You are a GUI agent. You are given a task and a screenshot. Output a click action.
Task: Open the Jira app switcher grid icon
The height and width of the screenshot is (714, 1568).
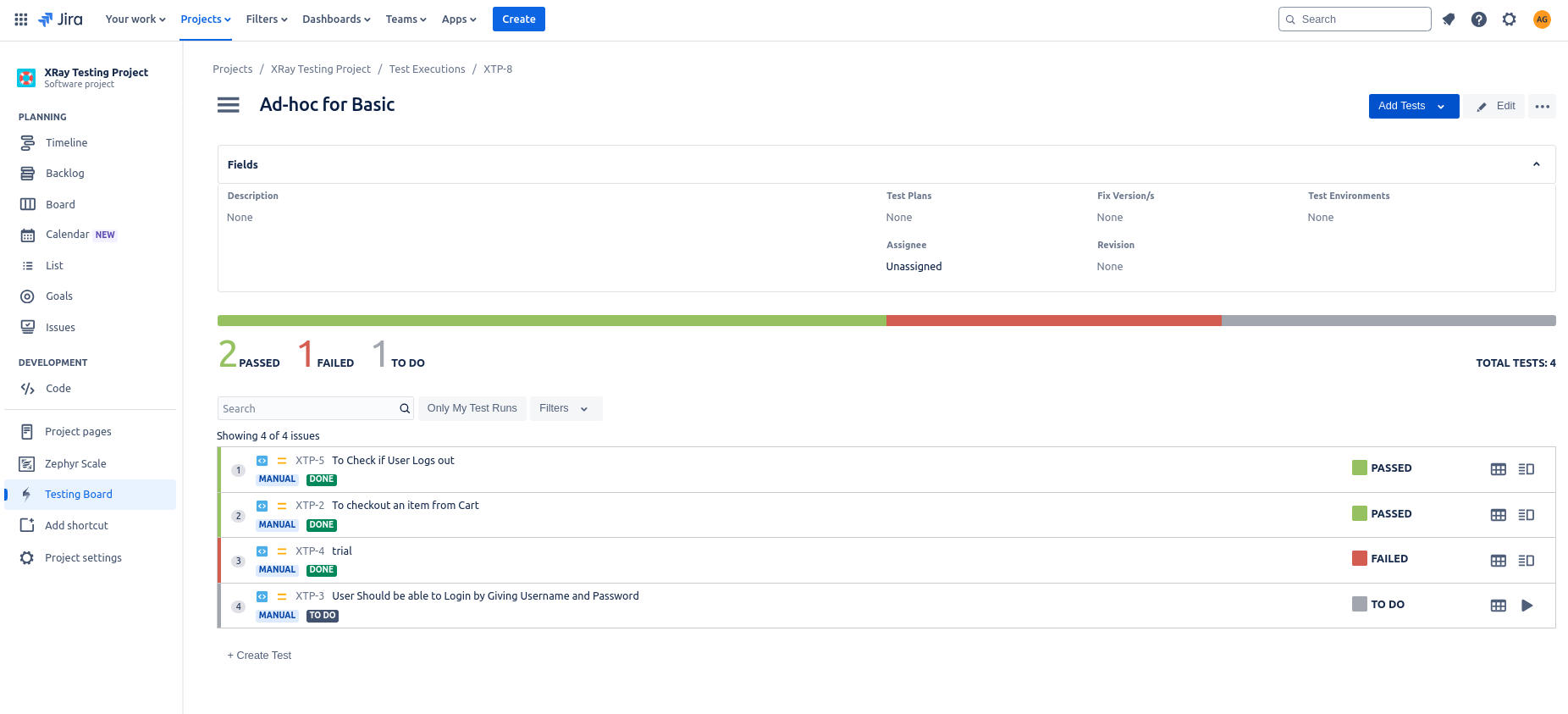click(x=21, y=19)
